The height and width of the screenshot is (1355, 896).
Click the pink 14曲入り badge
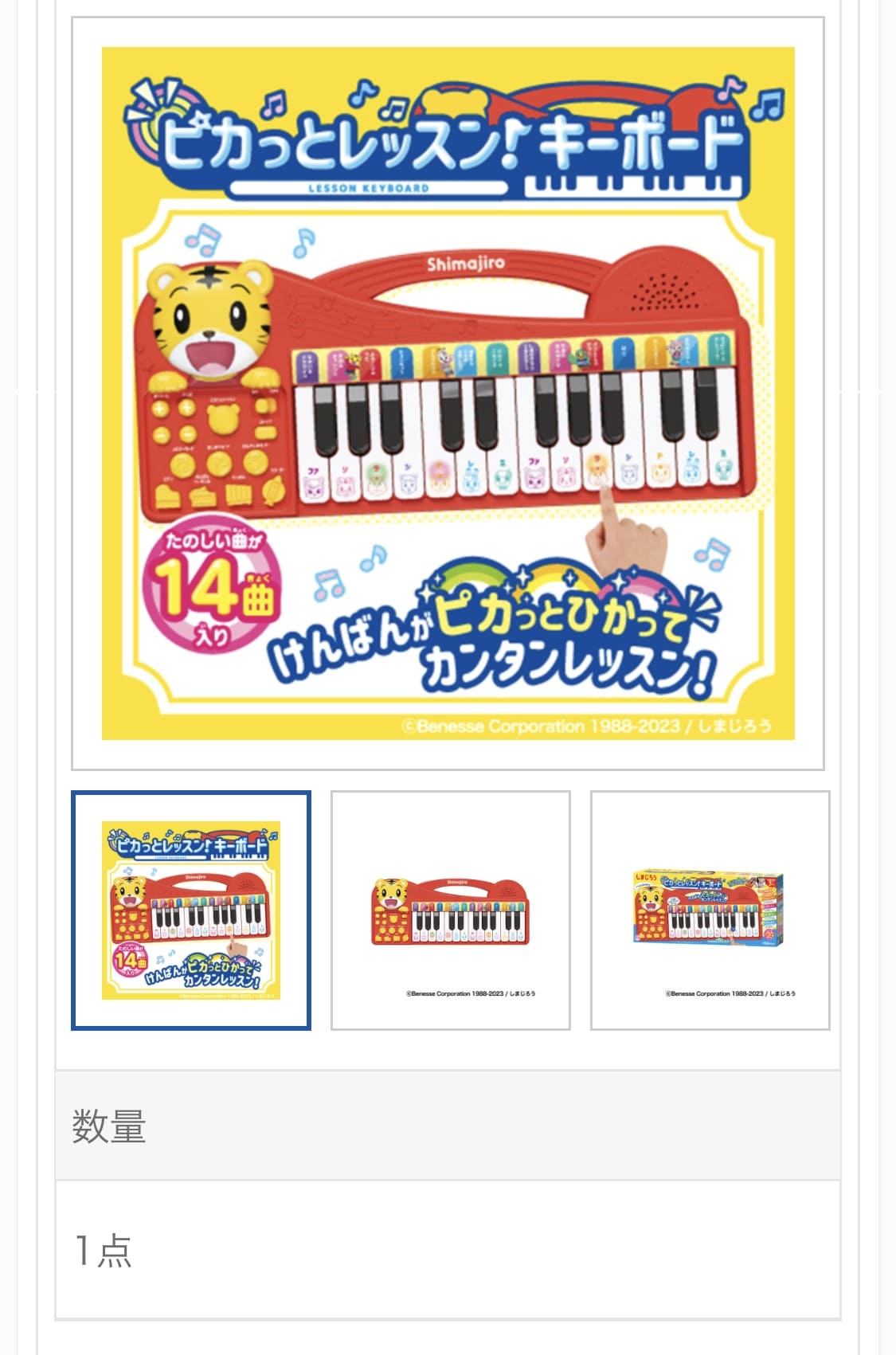point(210,587)
